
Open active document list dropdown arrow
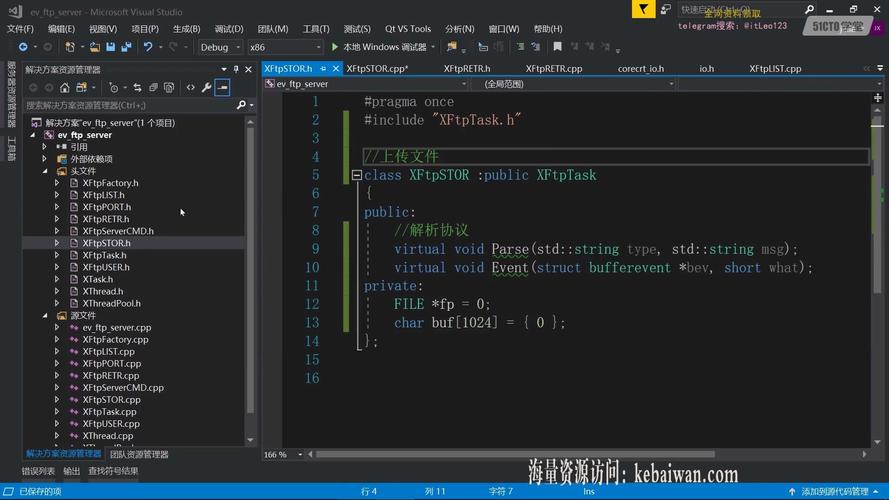[x=880, y=68]
